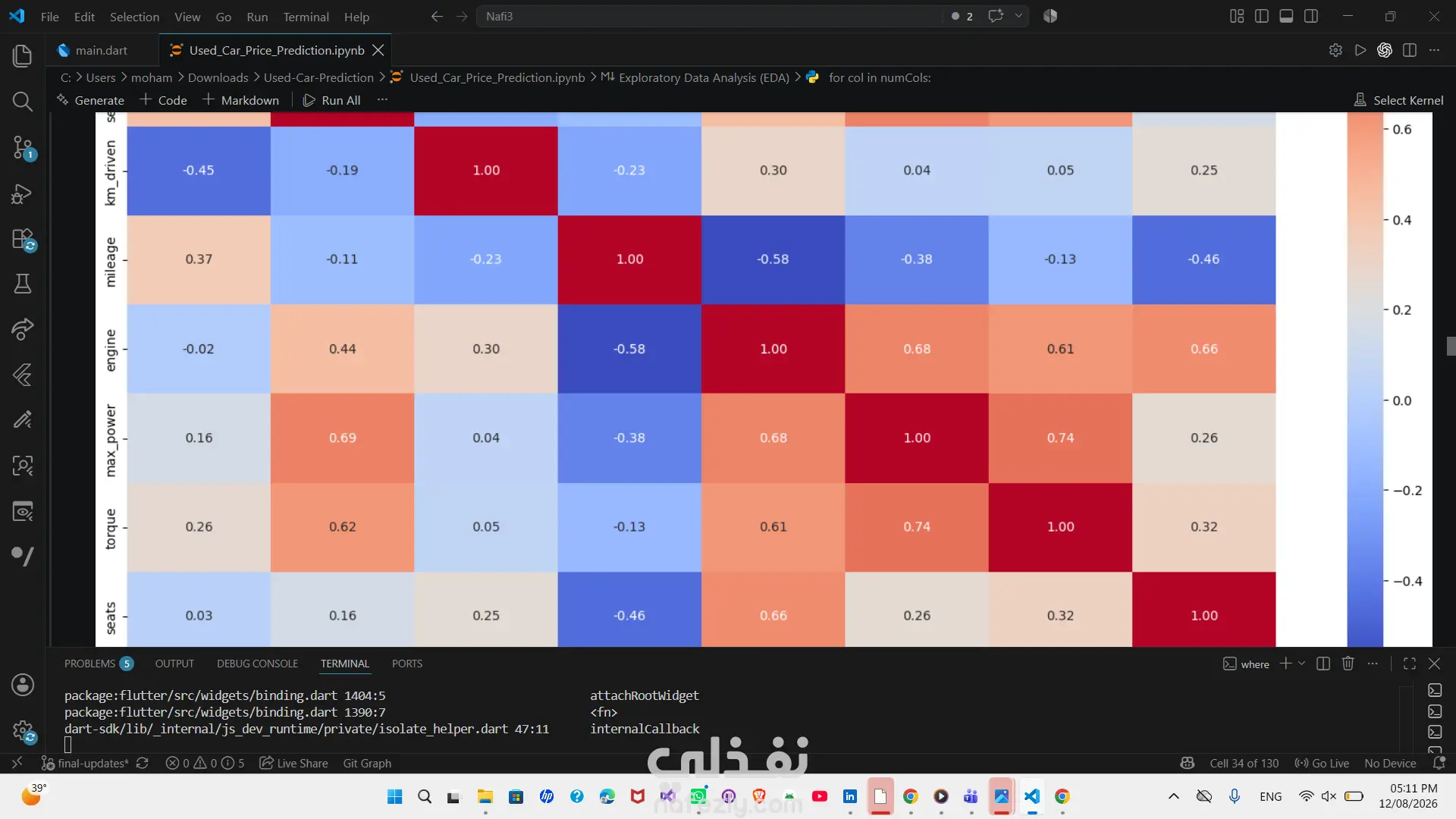Viewport: 1456px width, 819px height.
Task: Open the terminal panel more actions menu
Action: (x=1373, y=664)
